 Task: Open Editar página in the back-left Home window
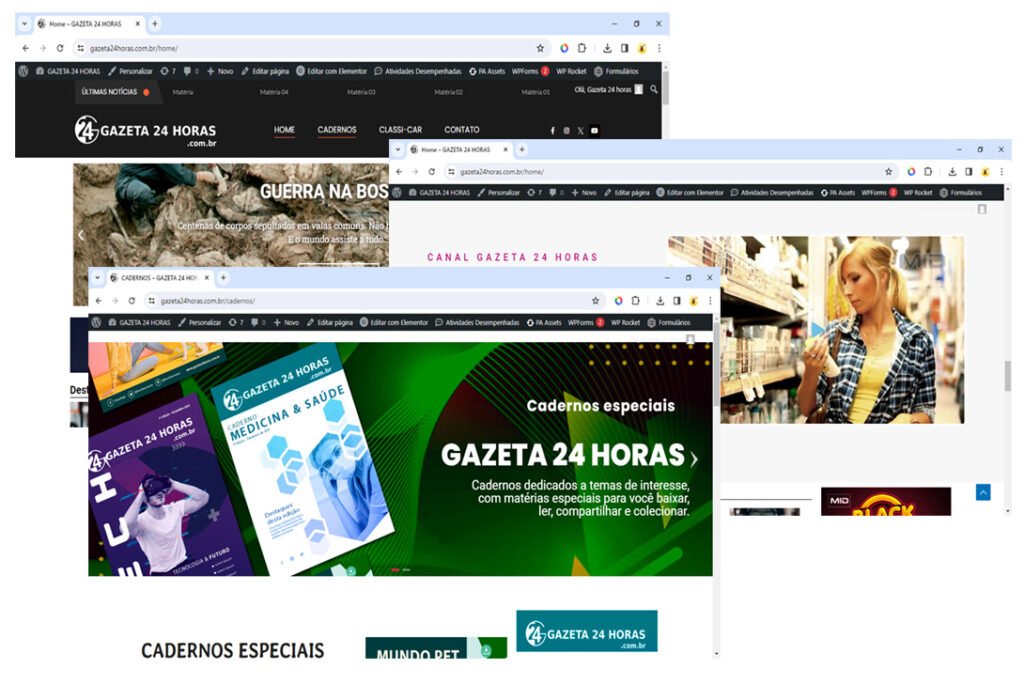tap(265, 71)
